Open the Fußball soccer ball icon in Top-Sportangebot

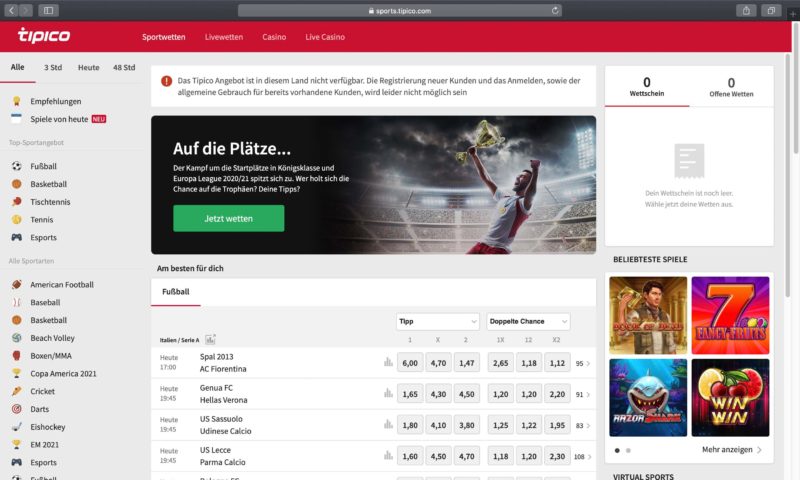[17, 166]
